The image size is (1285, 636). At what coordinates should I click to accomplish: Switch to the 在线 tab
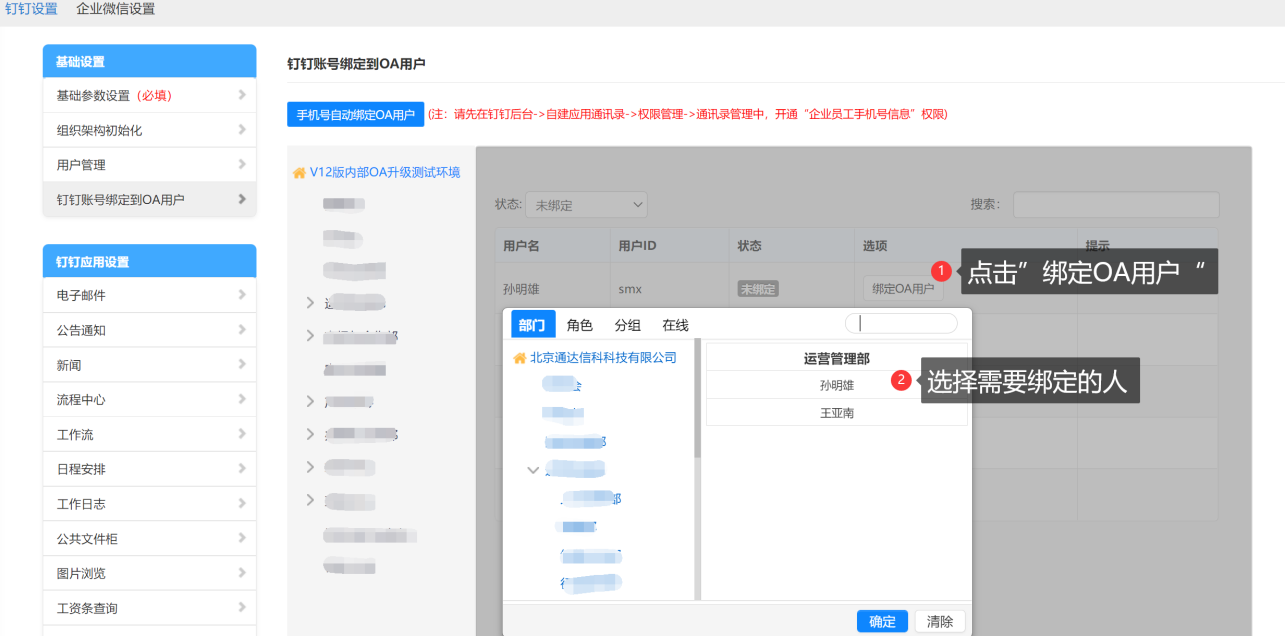(x=675, y=325)
